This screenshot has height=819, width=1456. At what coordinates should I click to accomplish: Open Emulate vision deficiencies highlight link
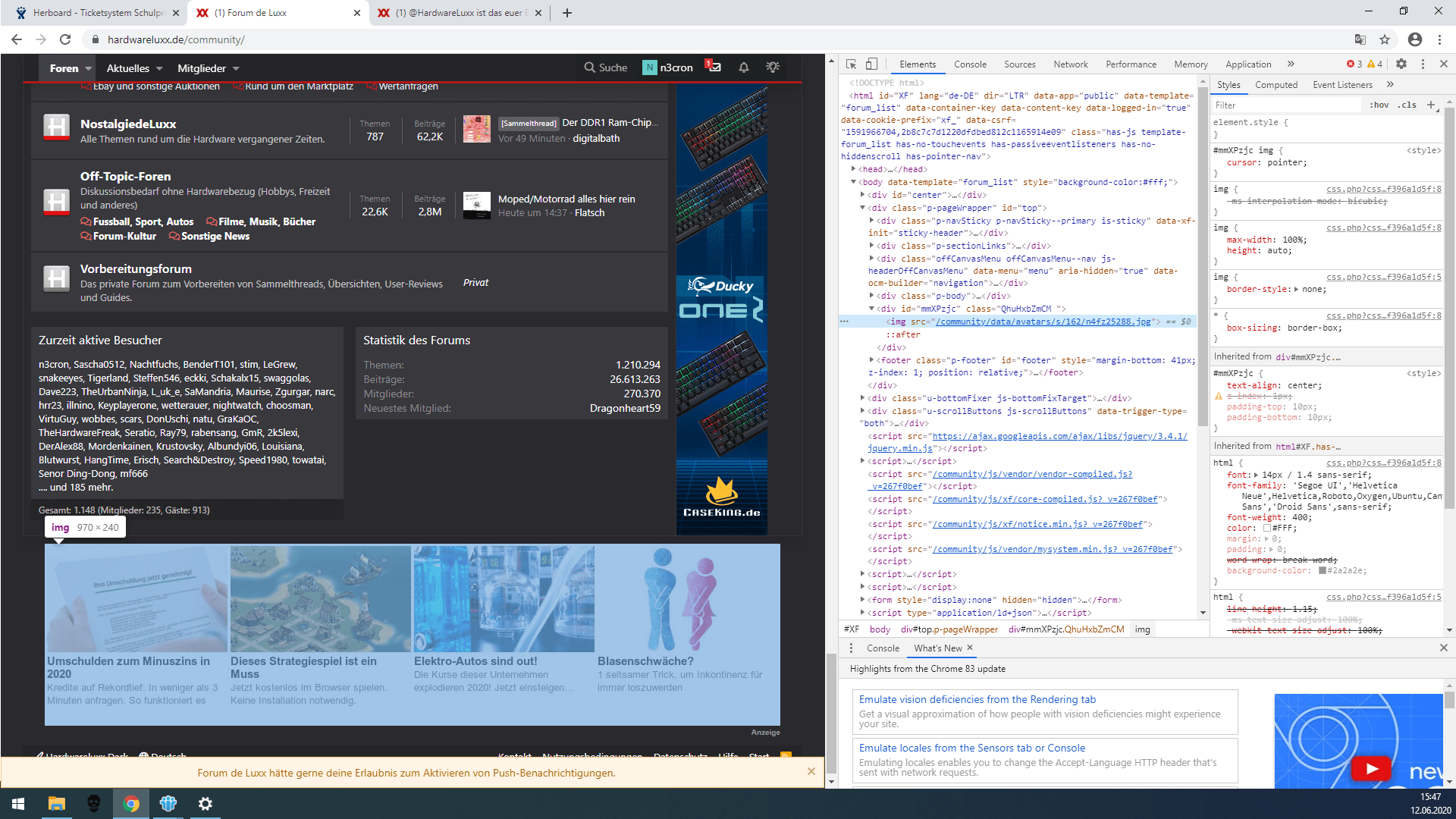[x=977, y=699]
